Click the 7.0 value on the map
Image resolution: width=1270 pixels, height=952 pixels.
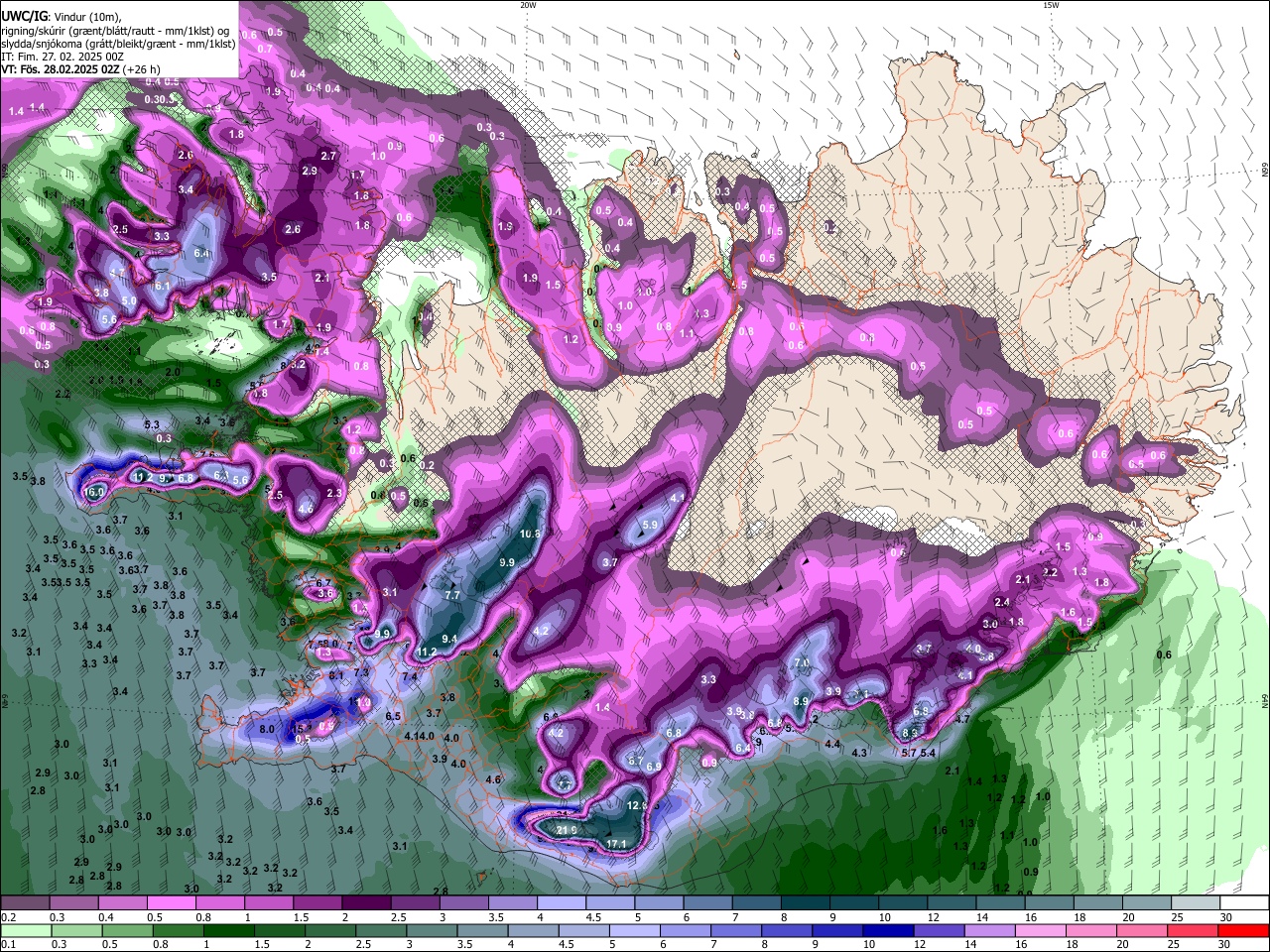[802, 662]
